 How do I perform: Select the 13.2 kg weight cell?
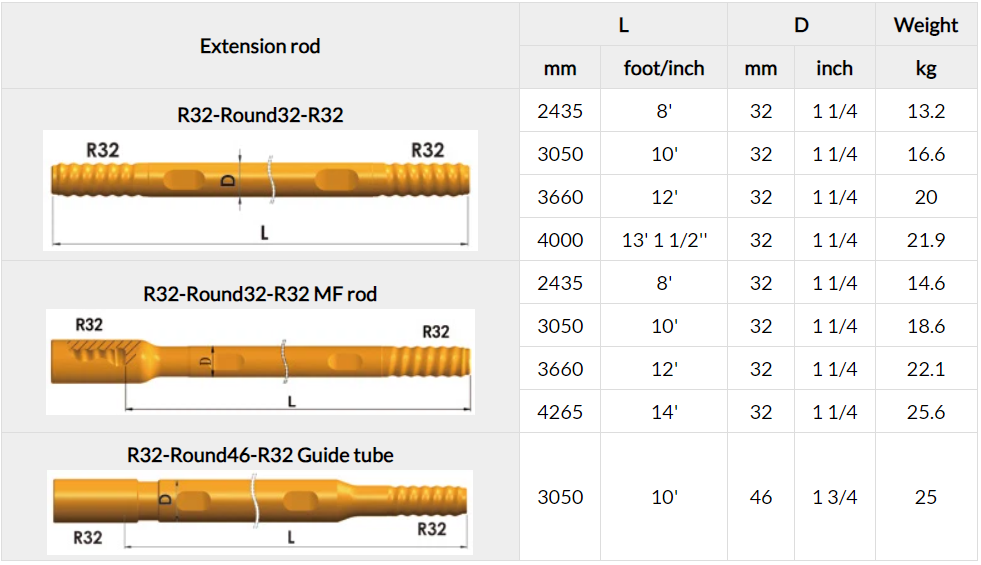click(926, 111)
